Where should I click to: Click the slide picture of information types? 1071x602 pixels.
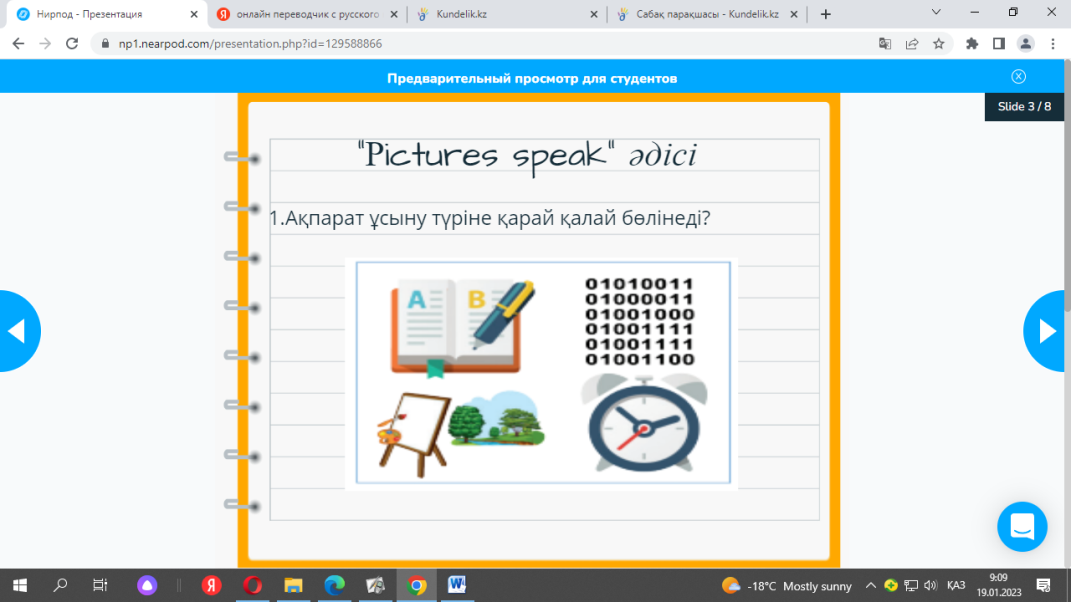[x=543, y=372]
